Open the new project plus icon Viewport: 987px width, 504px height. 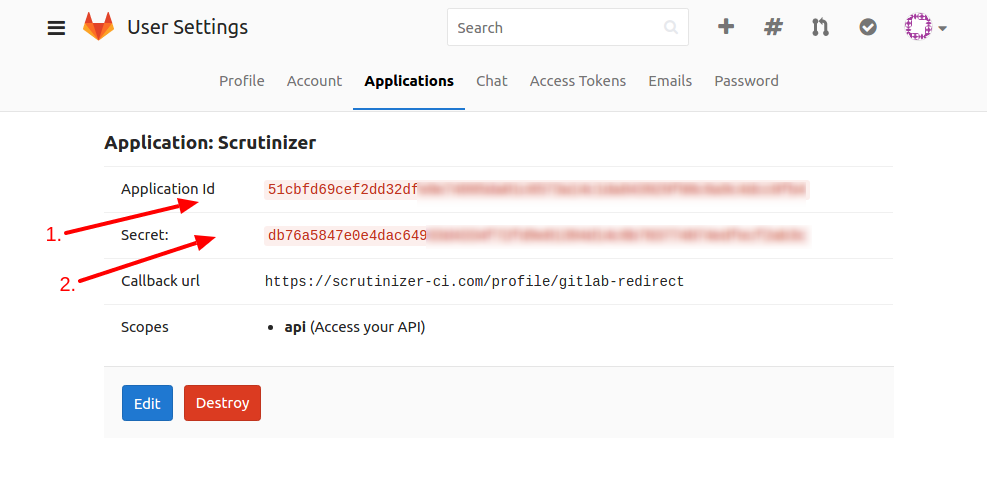[x=726, y=26]
